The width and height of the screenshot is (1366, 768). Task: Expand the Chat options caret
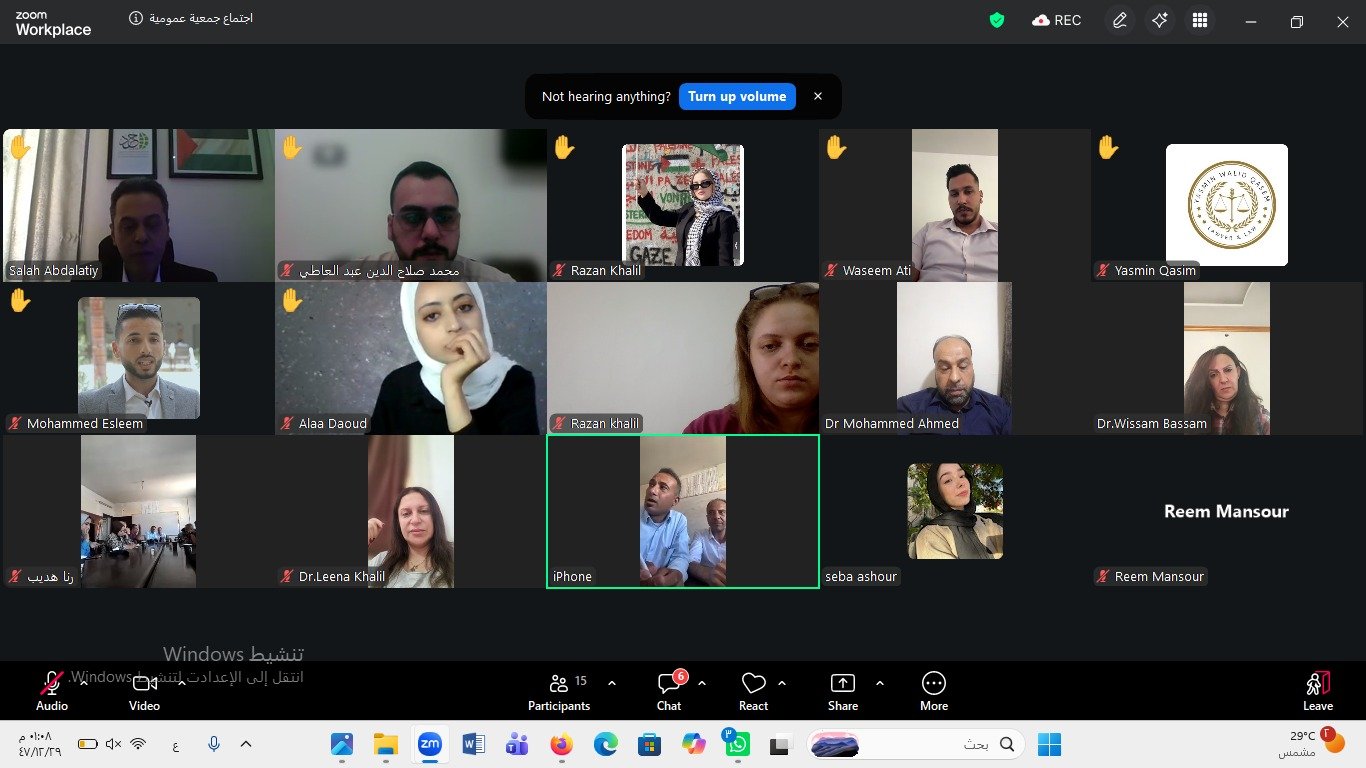point(702,683)
